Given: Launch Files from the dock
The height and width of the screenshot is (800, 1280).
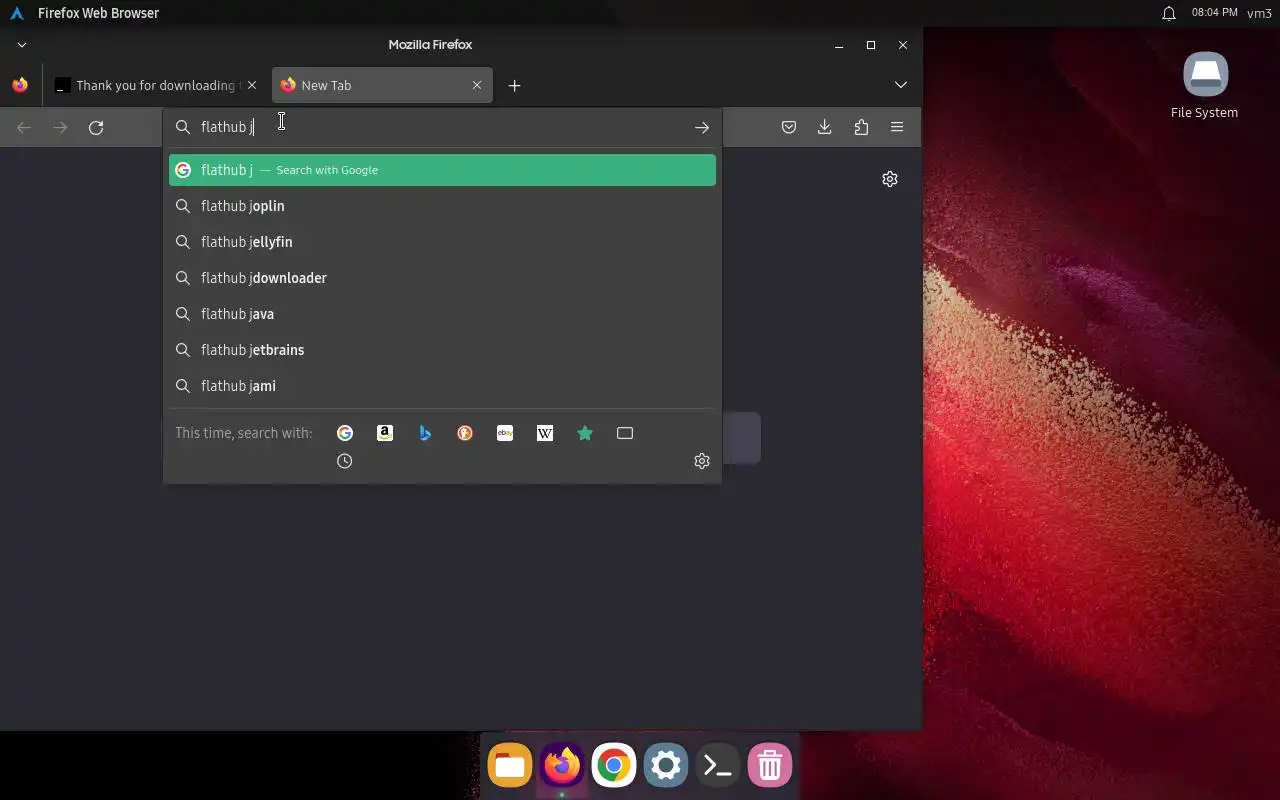Looking at the screenshot, I should (x=510, y=766).
